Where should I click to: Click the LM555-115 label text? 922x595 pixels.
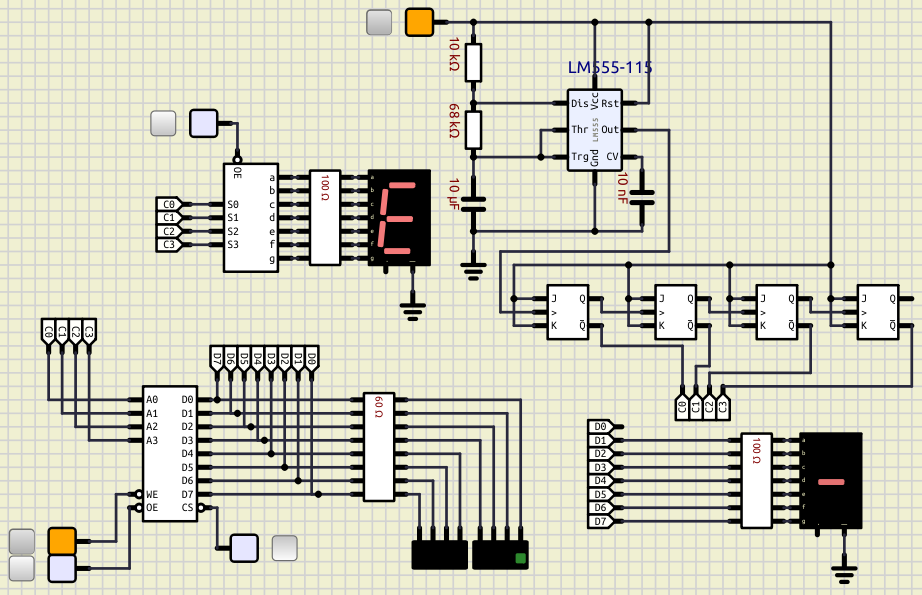[610, 68]
